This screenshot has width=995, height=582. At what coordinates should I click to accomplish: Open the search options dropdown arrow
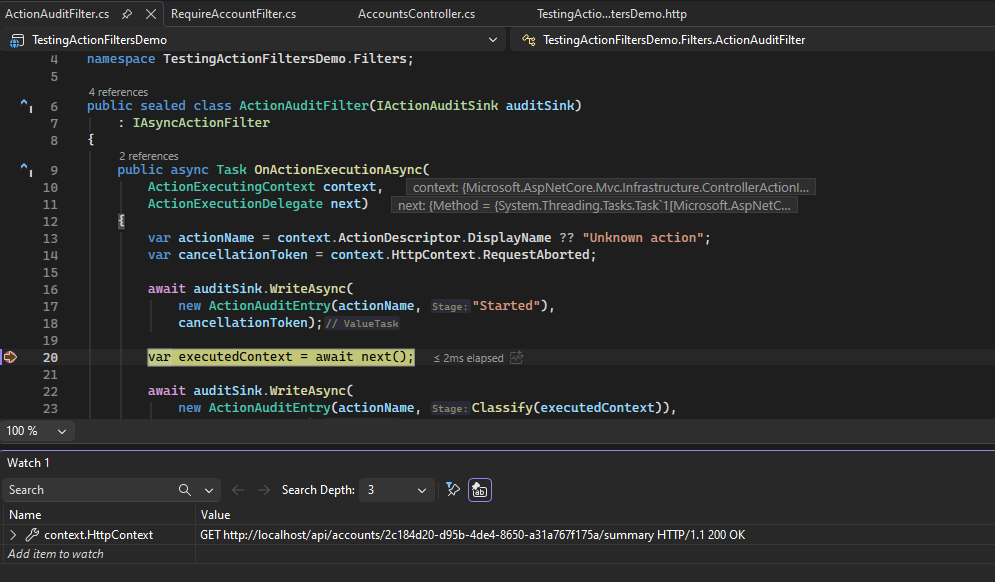(209, 490)
